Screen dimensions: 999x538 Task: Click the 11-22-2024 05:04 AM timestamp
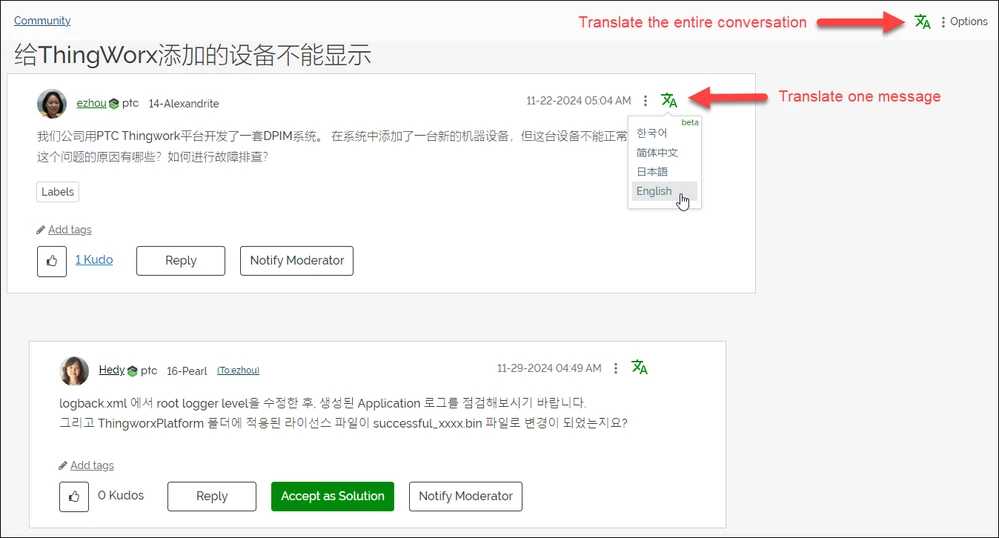[x=579, y=101]
